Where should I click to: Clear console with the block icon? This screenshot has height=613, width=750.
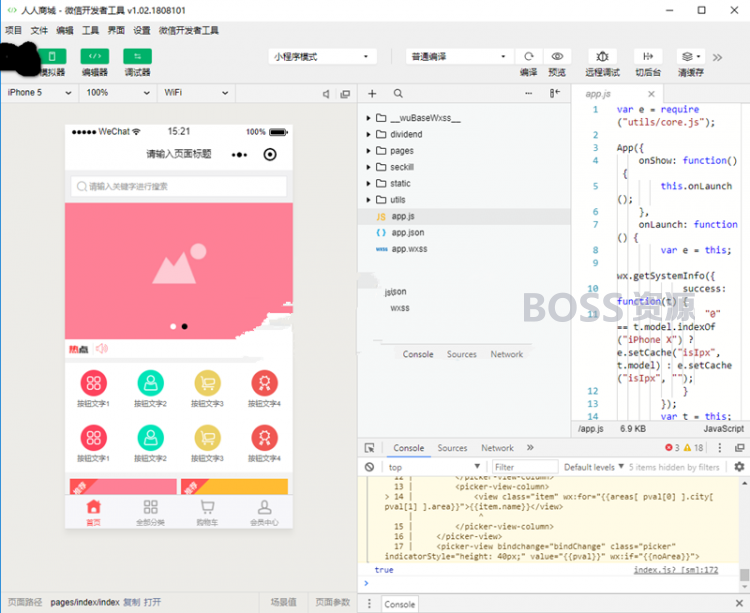coord(369,467)
